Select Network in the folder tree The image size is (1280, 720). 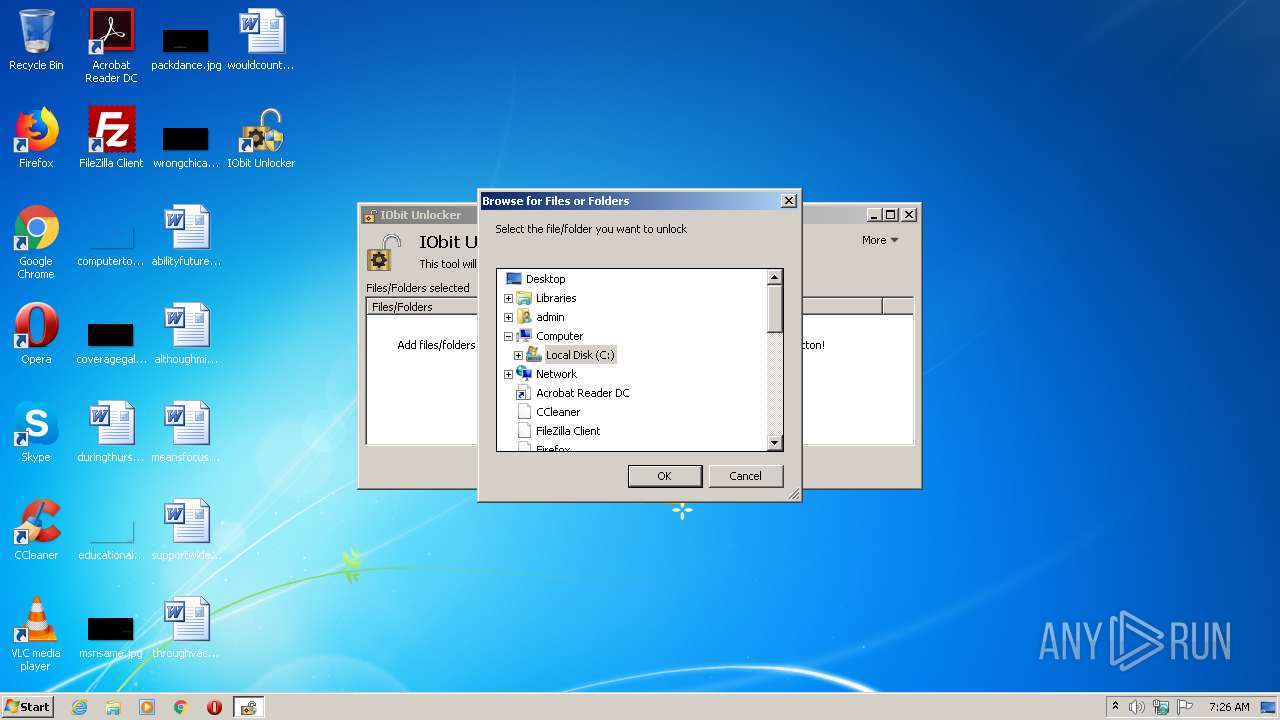556,374
